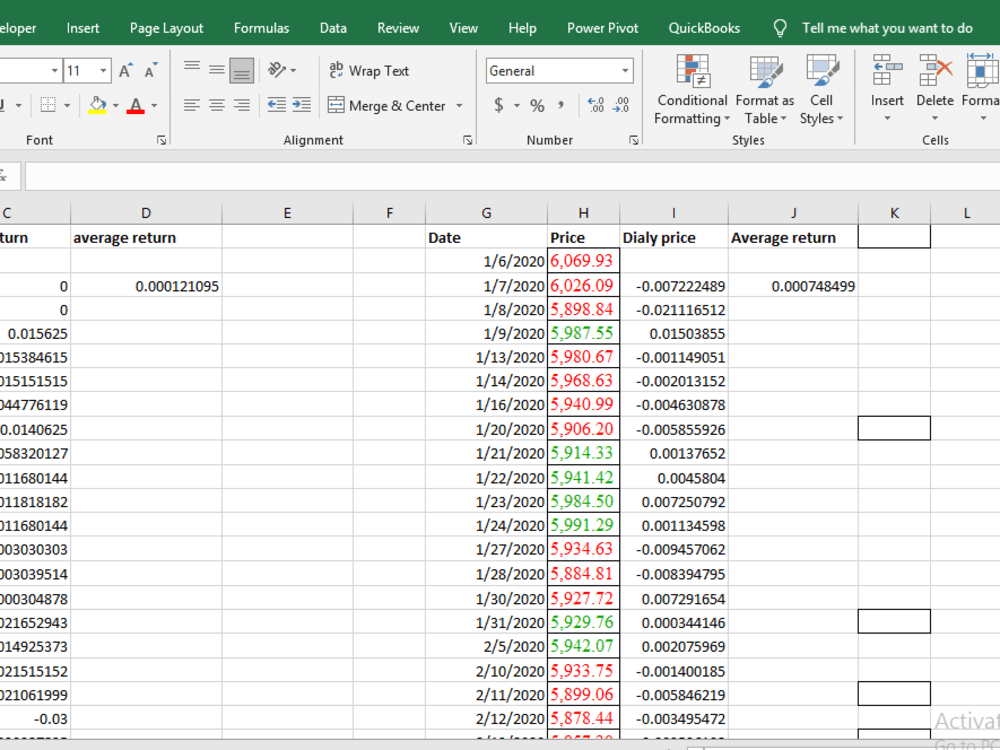This screenshot has width=1000, height=750.
Task: Open the Help tab
Action: pos(522,28)
